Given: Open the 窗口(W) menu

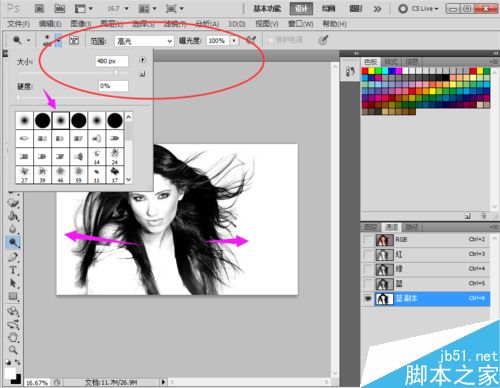Looking at the screenshot, I should click(301, 24).
